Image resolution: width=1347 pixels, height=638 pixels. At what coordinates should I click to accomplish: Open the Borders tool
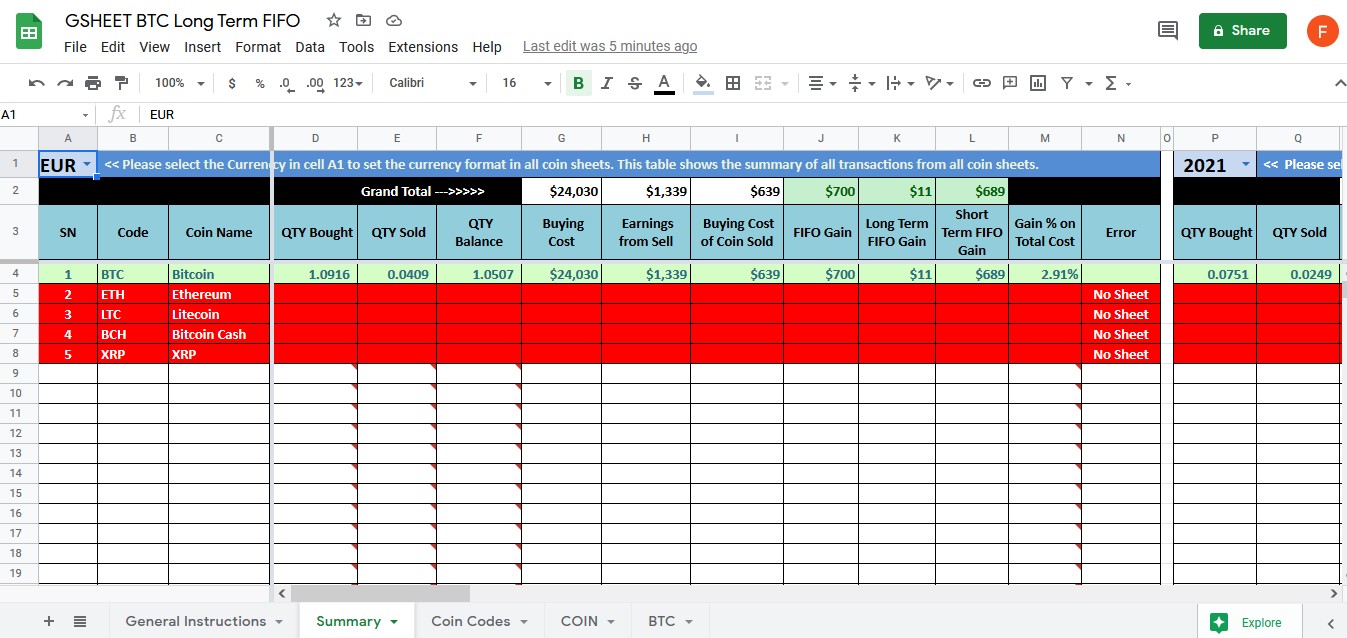733,83
